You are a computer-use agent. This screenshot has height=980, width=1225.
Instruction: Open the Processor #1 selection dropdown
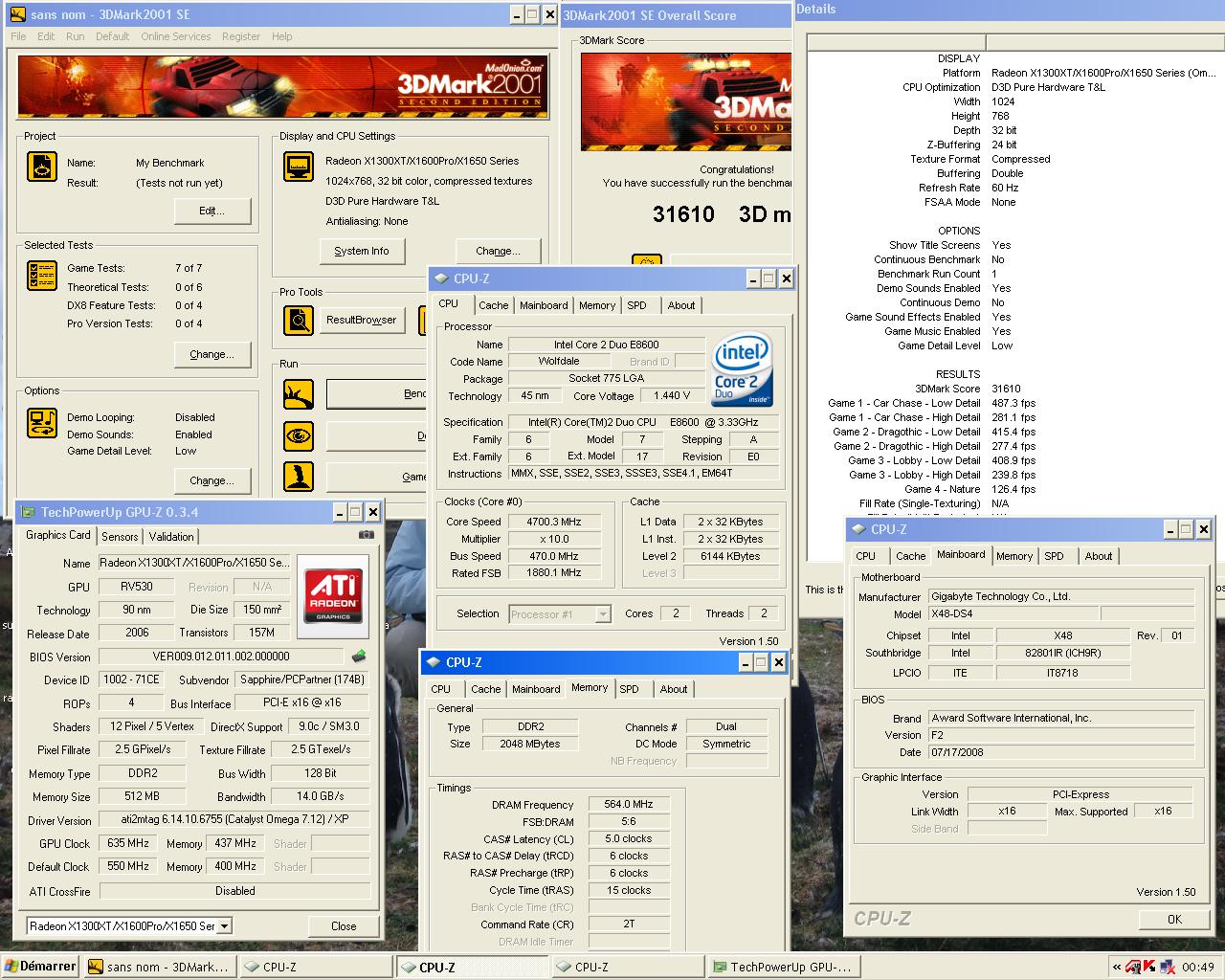(x=603, y=614)
